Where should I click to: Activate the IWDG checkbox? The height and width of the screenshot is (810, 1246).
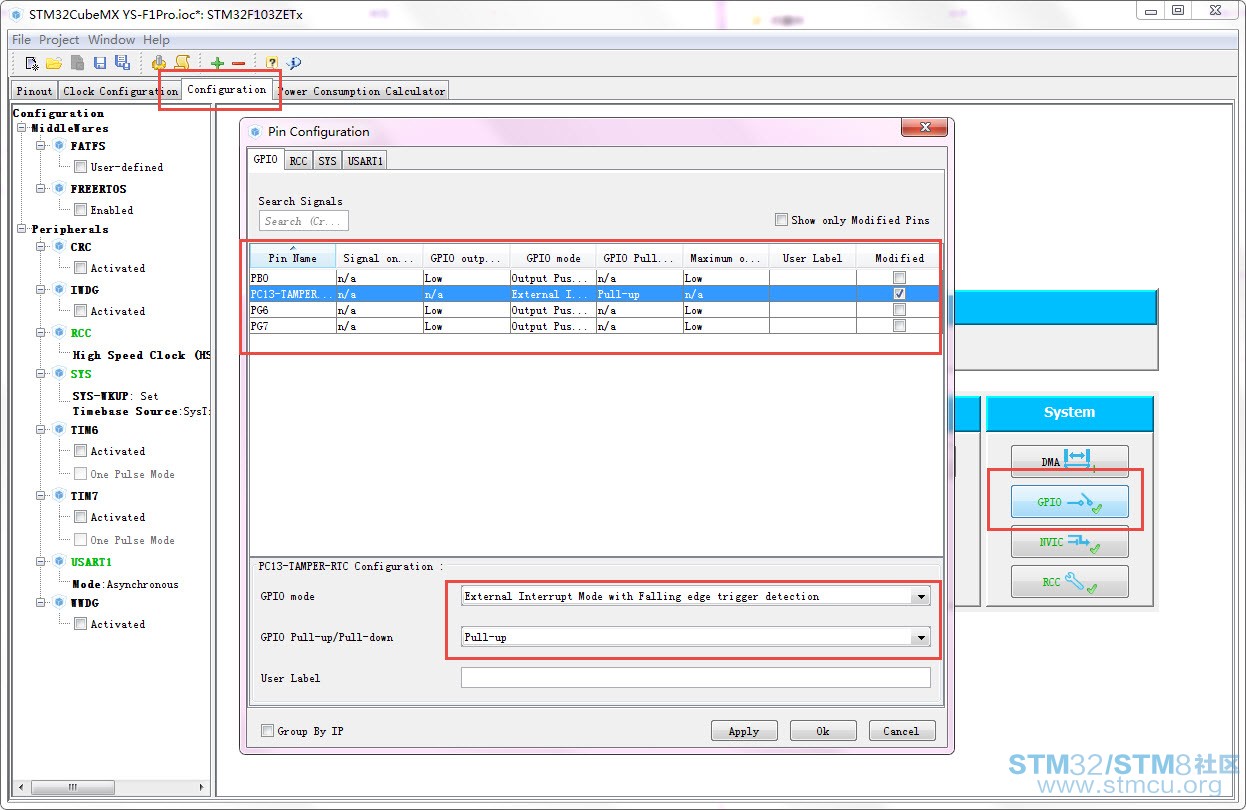pos(80,311)
